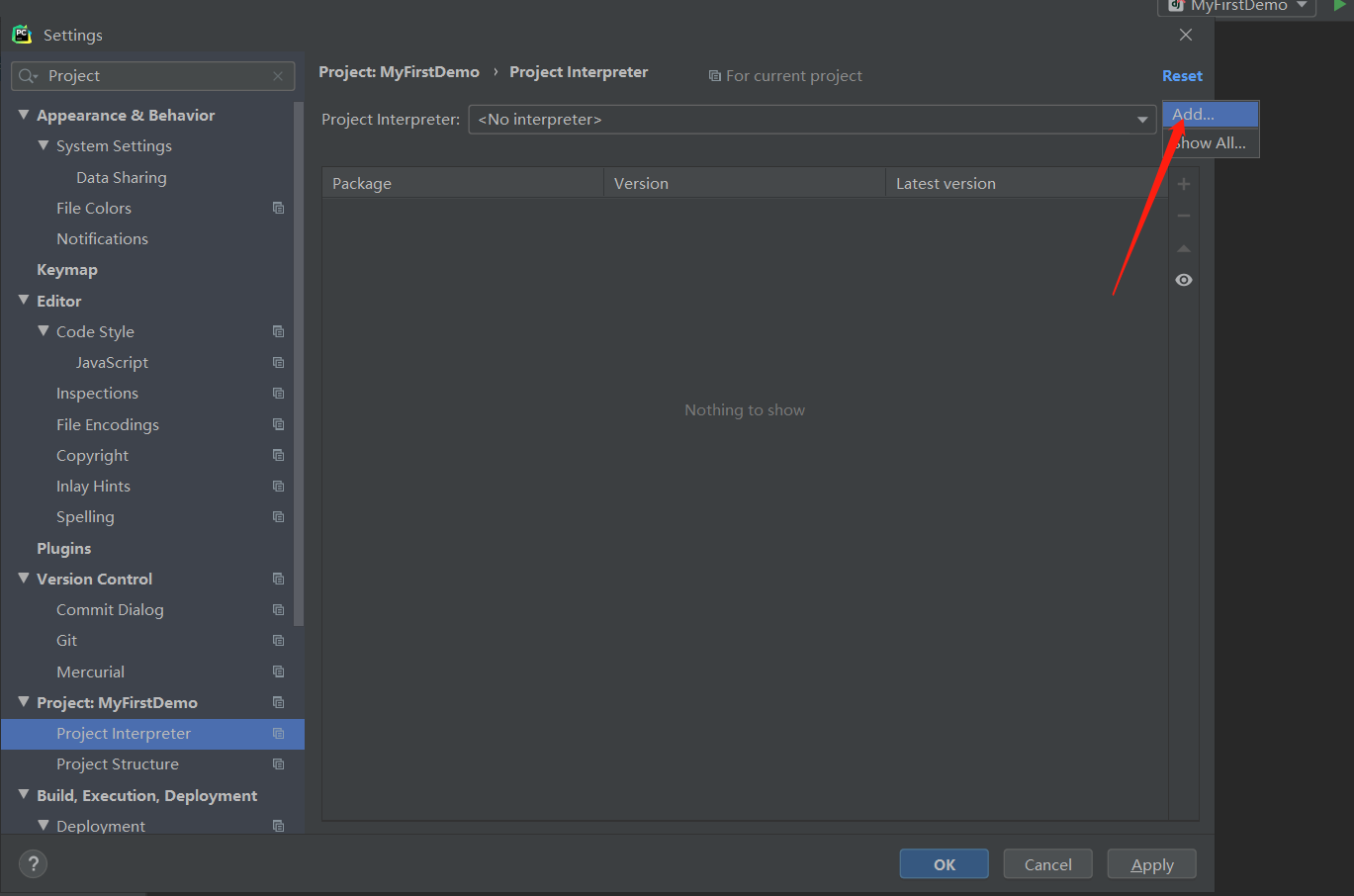Screen dimensions: 1354x896
Task: Click the Reset link
Action: pos(1182,76)
